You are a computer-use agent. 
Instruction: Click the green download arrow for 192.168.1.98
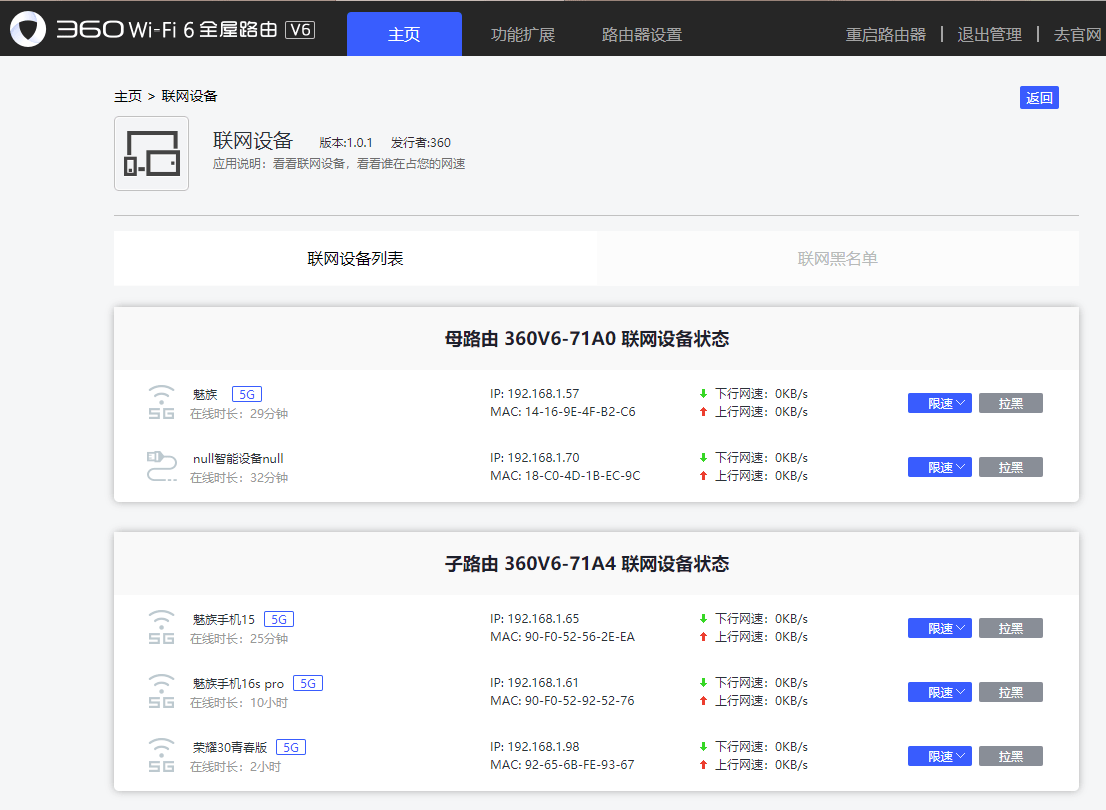click(x=703, y=746)
